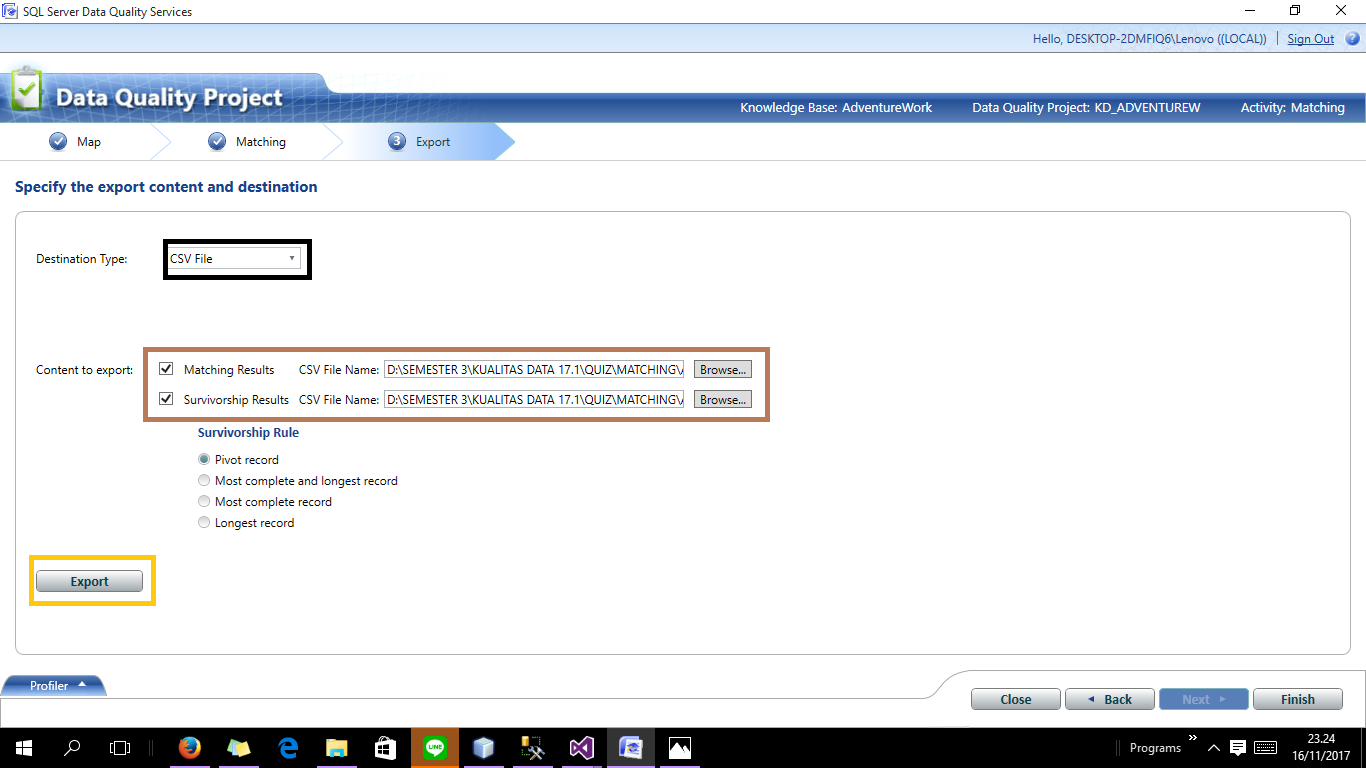
Task: Select the Pivot record rule
Action: point(204,459)
